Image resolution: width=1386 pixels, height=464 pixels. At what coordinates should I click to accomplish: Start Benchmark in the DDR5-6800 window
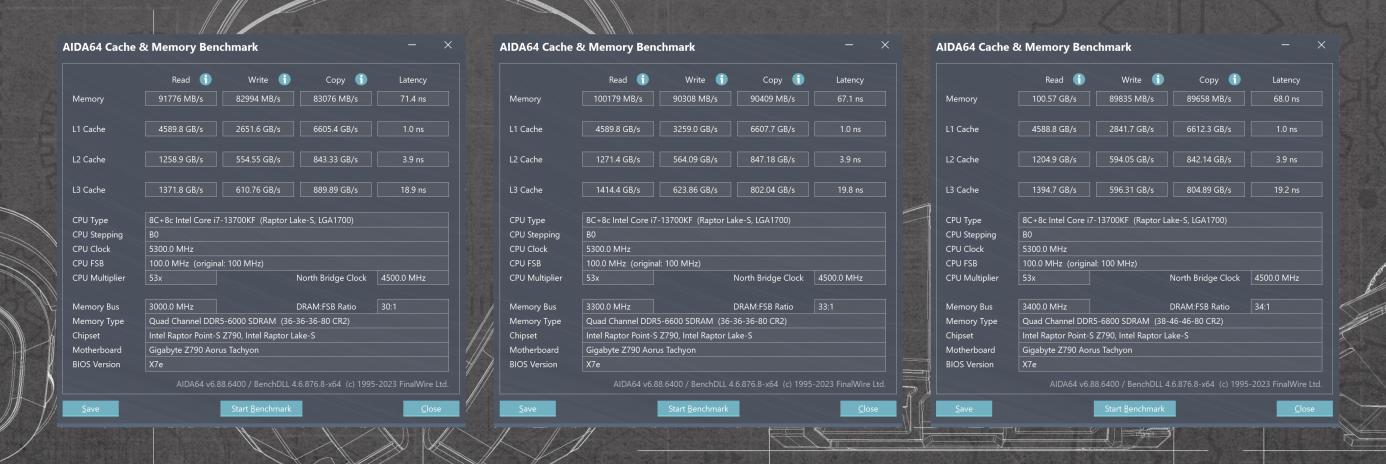point(1134,408)
